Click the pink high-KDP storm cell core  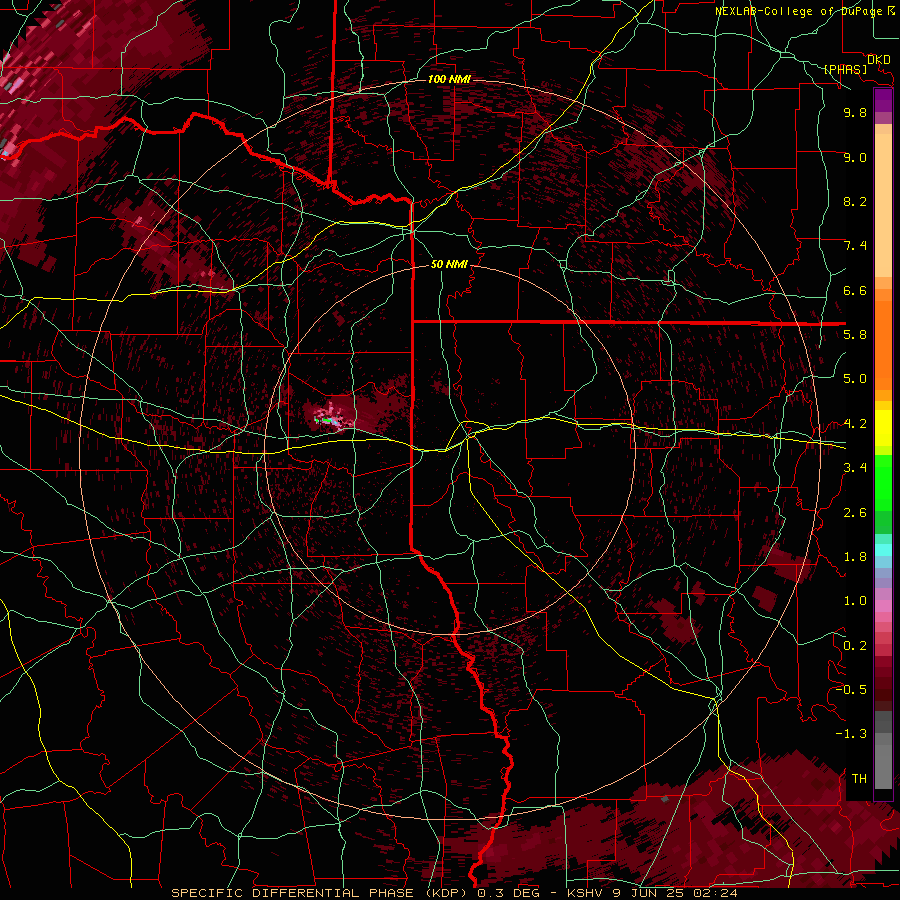click(x=331, y=417)
